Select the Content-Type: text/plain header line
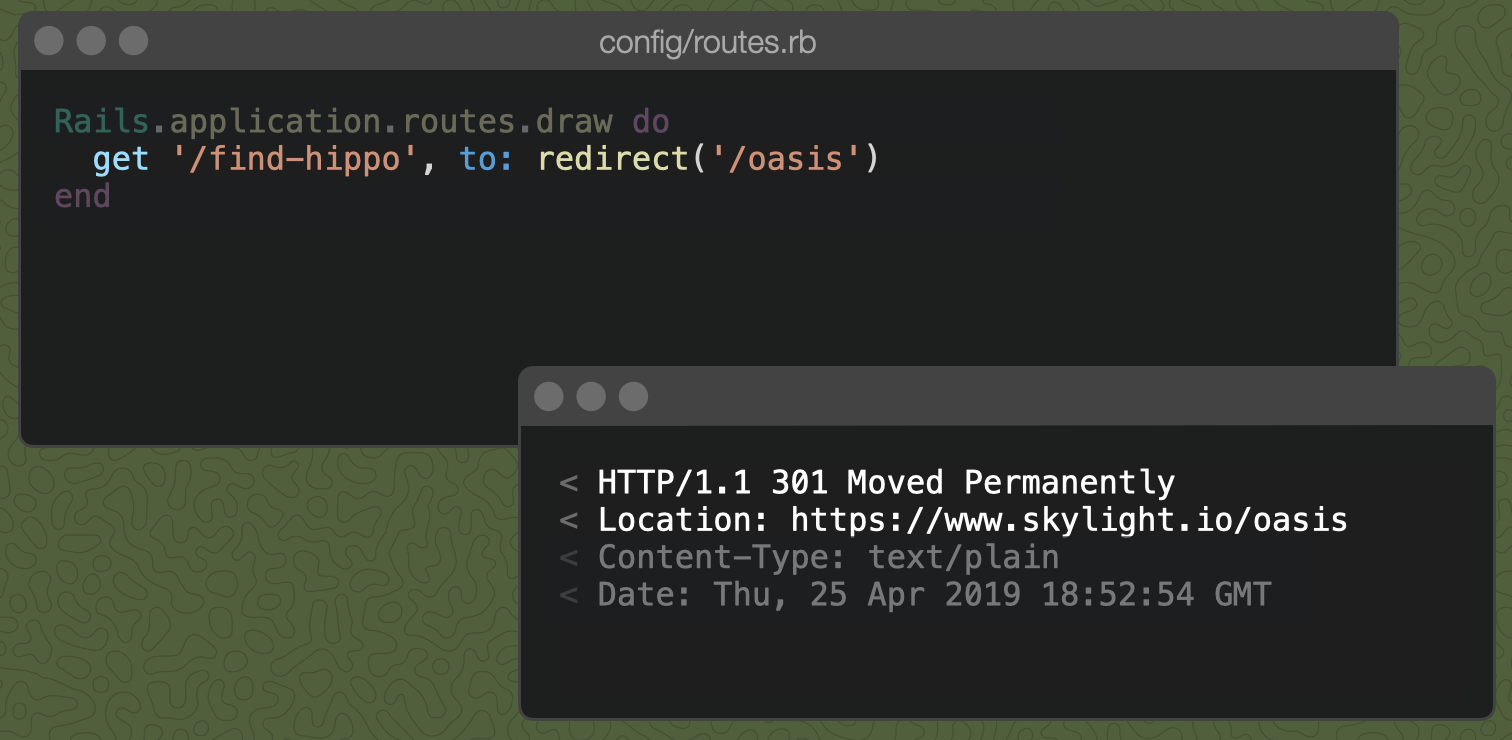Image resolution: width=1512 pixels, height=740 pixels. click(828, 556)
